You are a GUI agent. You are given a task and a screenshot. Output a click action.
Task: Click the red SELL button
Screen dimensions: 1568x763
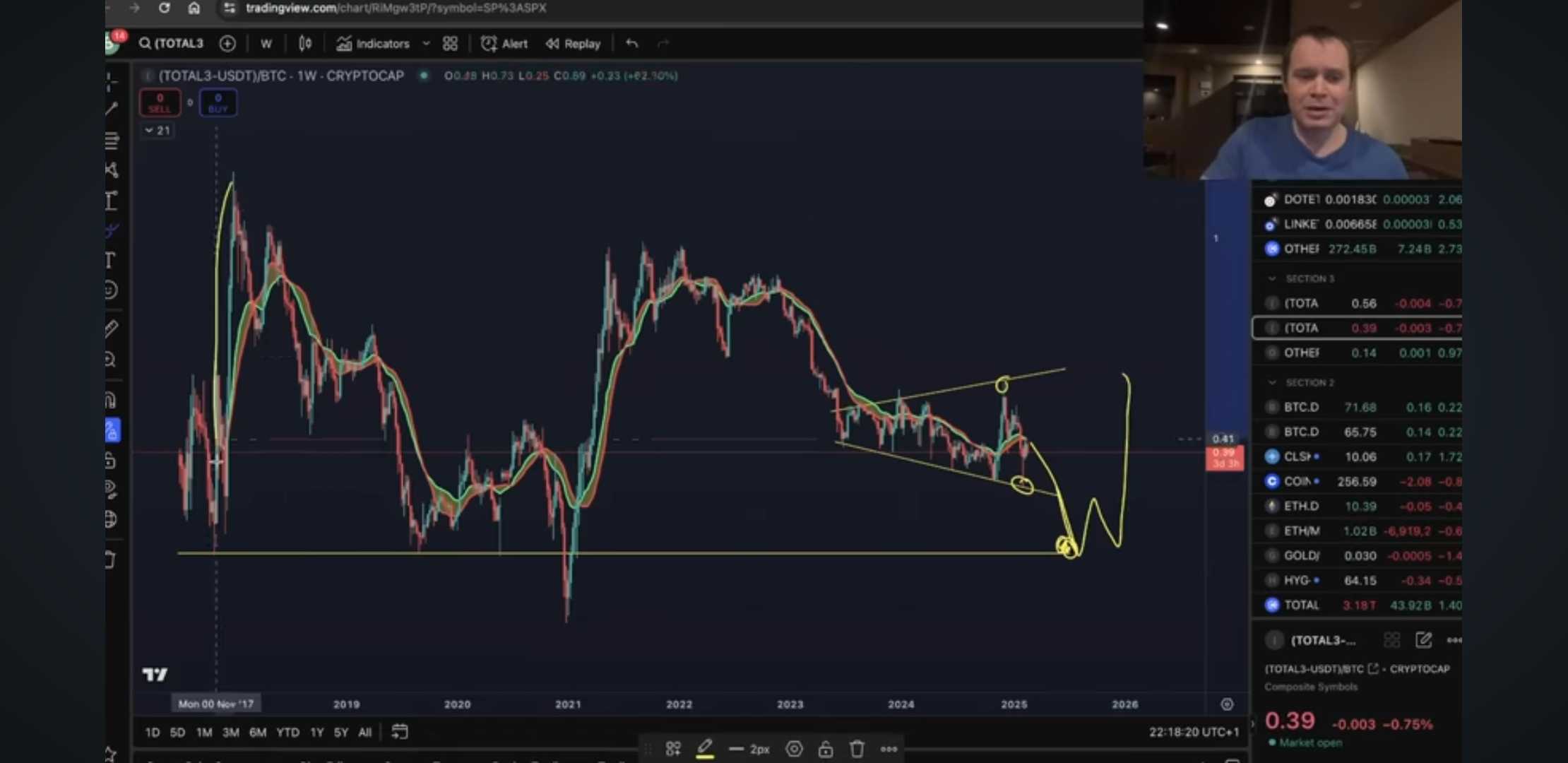[160, 103]
